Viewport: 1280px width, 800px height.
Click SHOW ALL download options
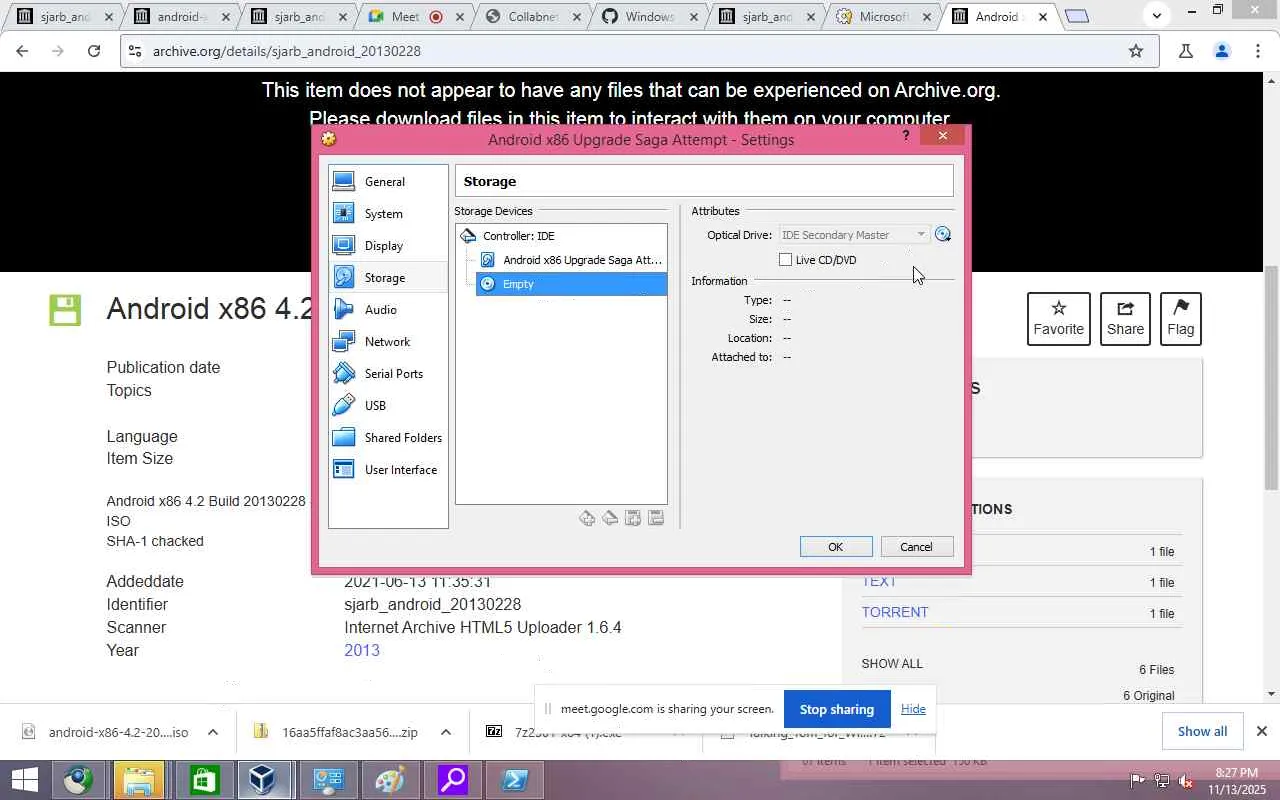(892, 663)
